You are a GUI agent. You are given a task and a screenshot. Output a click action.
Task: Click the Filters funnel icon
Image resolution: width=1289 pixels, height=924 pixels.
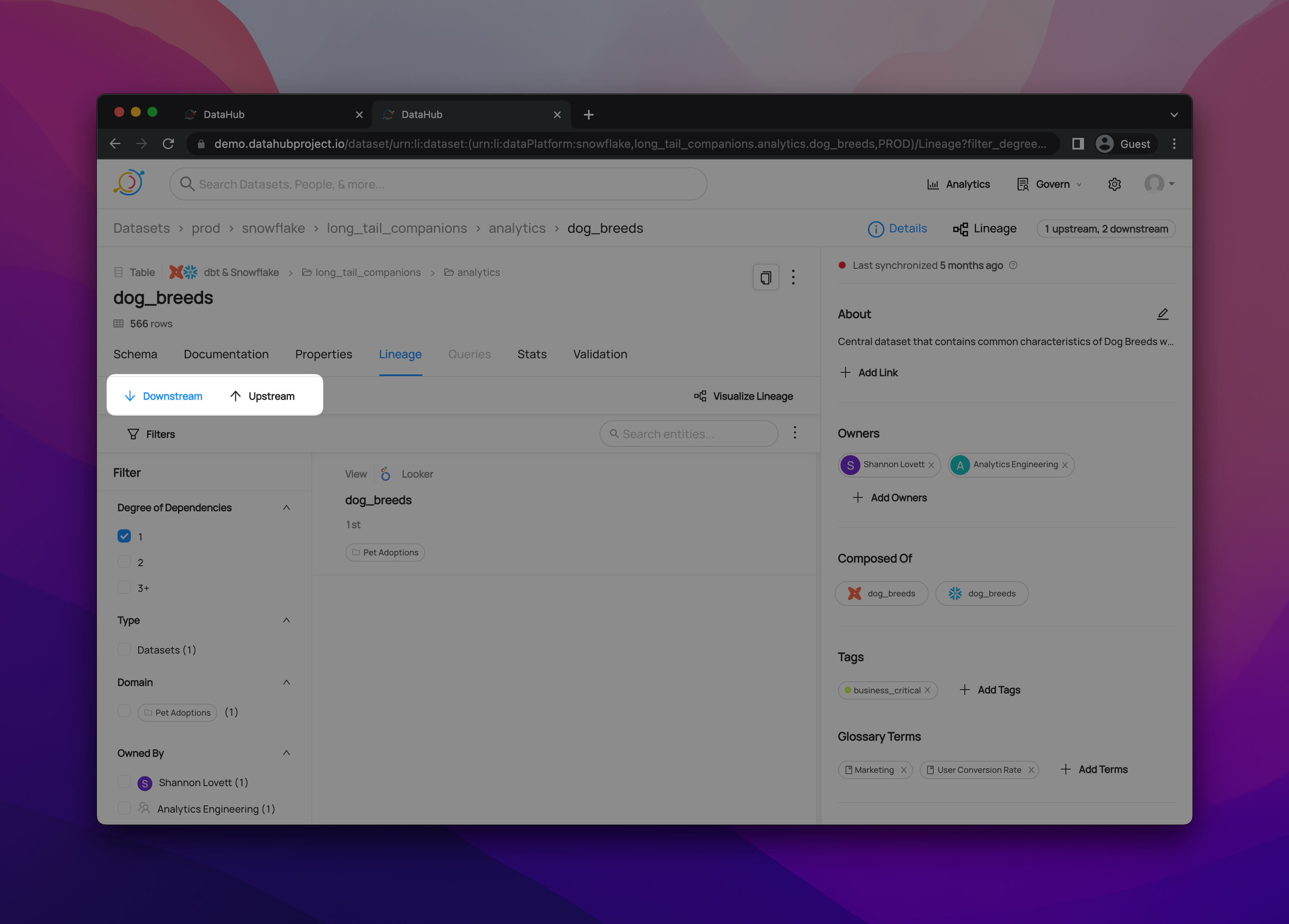pos(133,434)
